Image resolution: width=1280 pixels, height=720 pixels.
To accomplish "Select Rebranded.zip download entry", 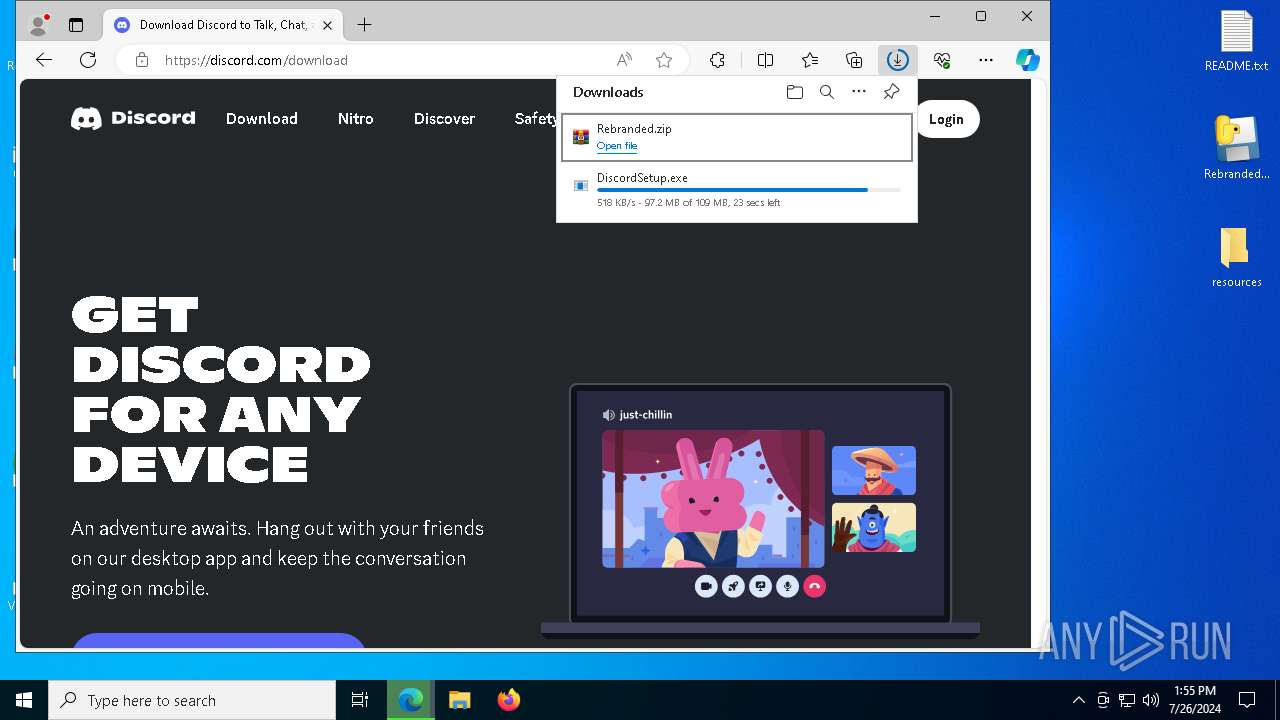I will 737,137.
